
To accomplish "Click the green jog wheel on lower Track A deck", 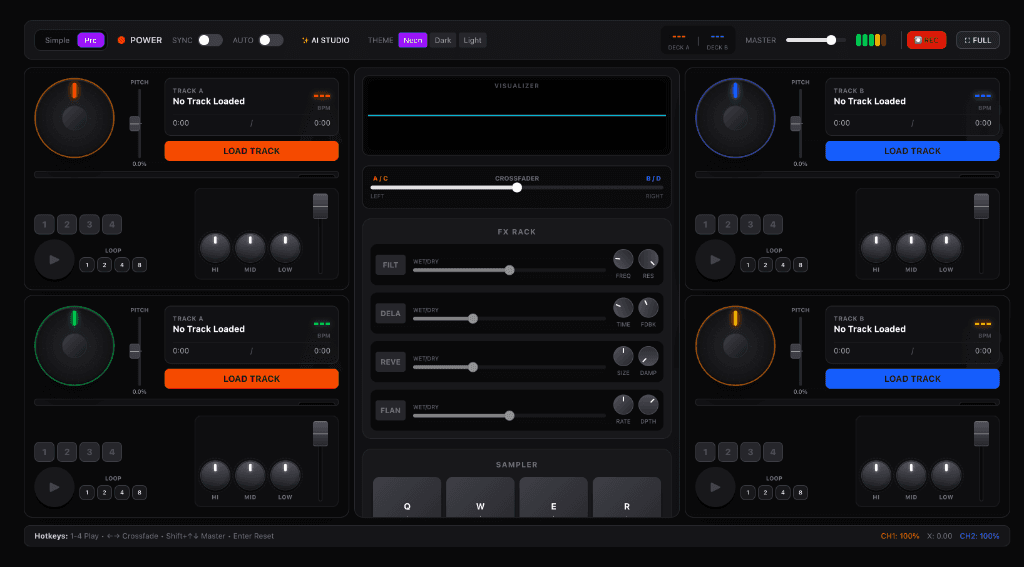I will [x=74, y=346].
